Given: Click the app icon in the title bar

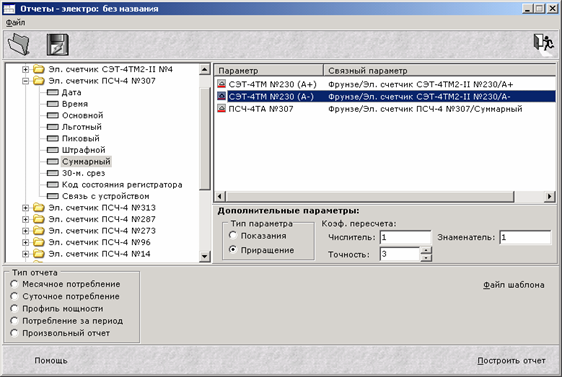Looking at the screenshot, I should (x=9, y=9).
